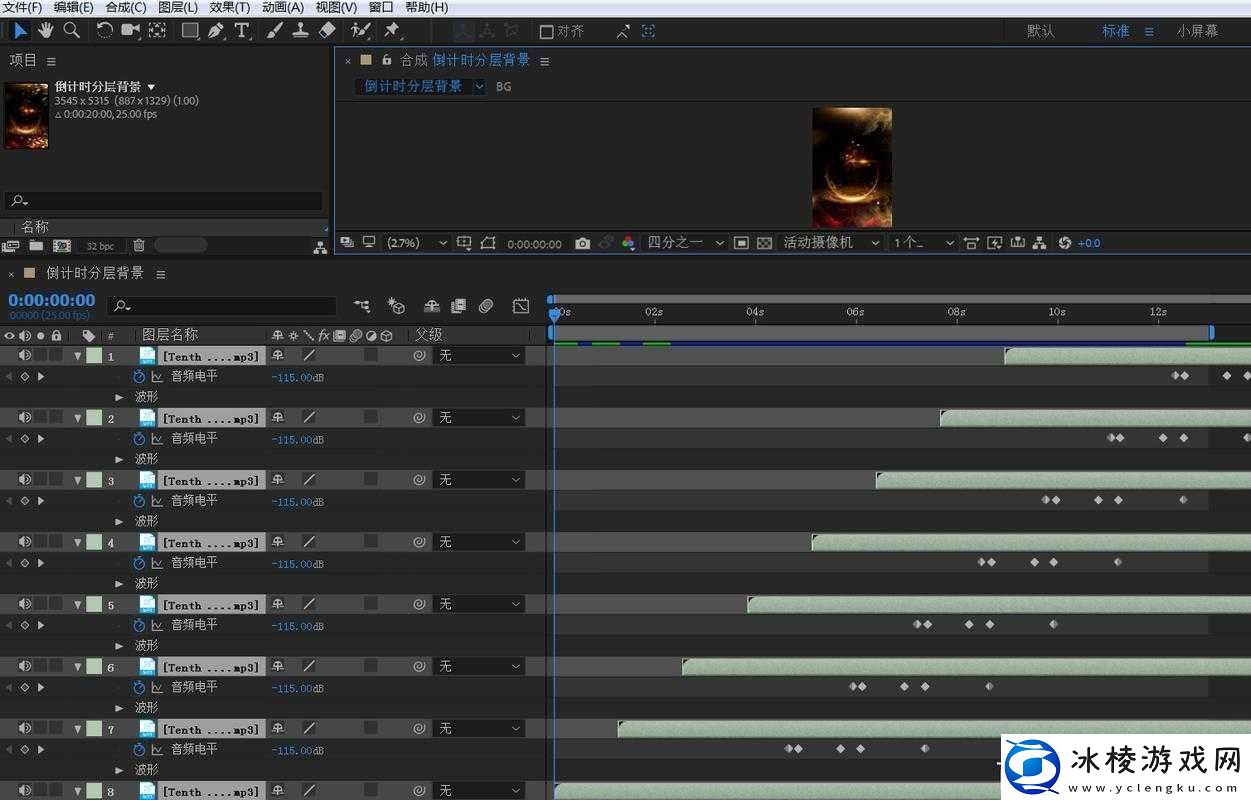Open the 四分之一 resolution dropdown

tap(685, 243)
